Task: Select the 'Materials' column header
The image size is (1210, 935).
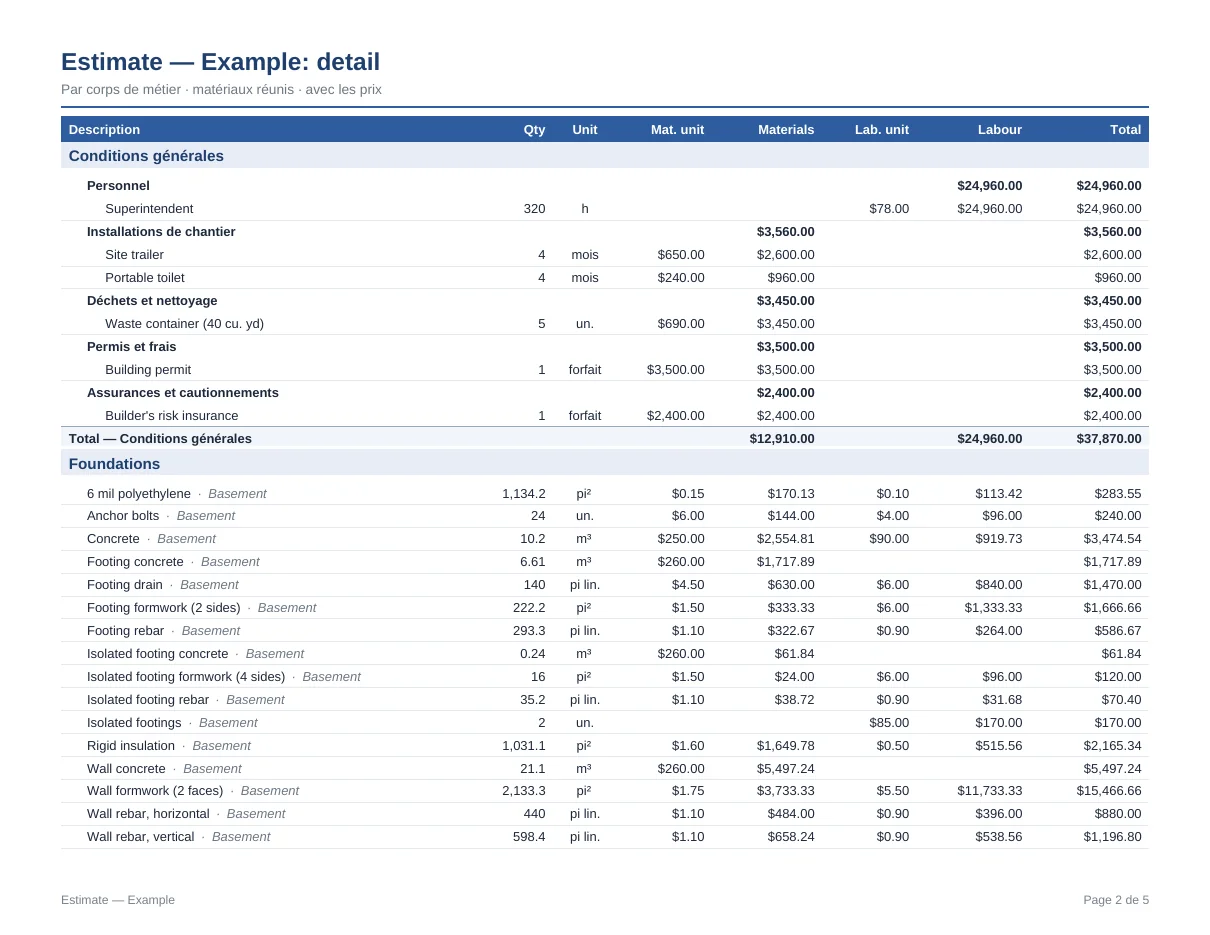Action: coord(786,129)
